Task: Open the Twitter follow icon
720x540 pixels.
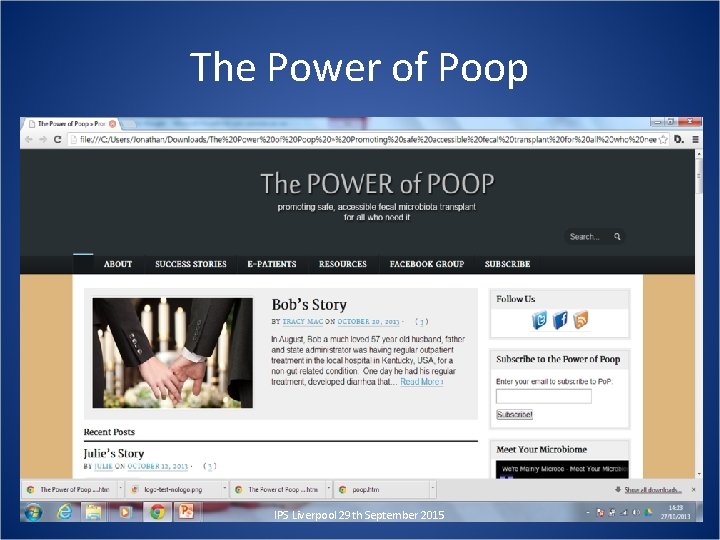Action: [540, 320]
